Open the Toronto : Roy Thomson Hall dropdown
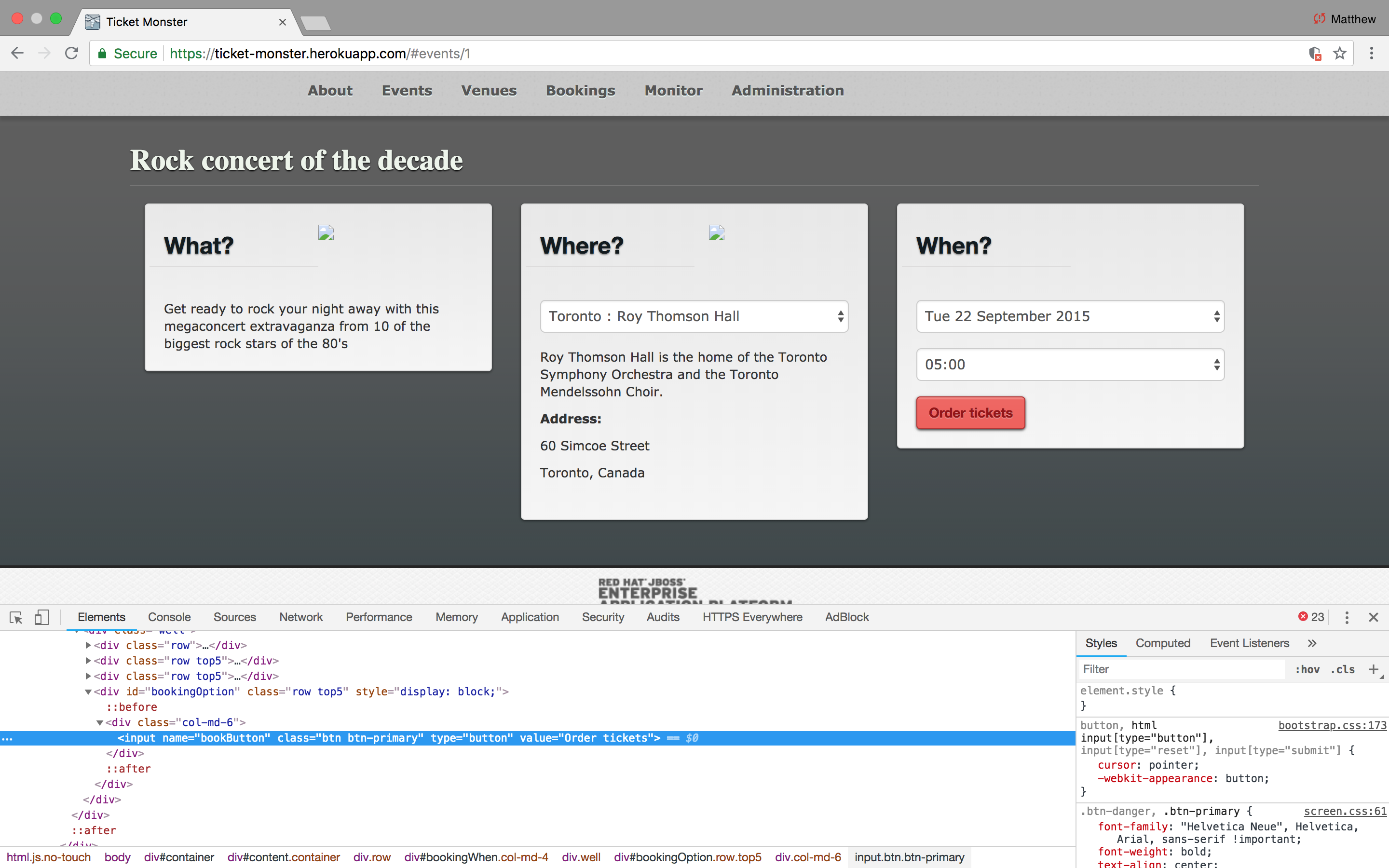Viewport: 1389px width, 868px height. 694,316
